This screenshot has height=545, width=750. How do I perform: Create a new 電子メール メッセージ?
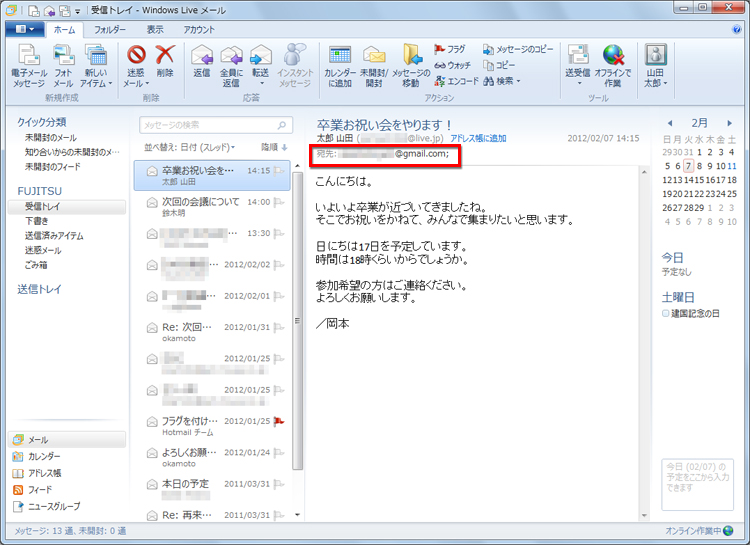[29, 66]
